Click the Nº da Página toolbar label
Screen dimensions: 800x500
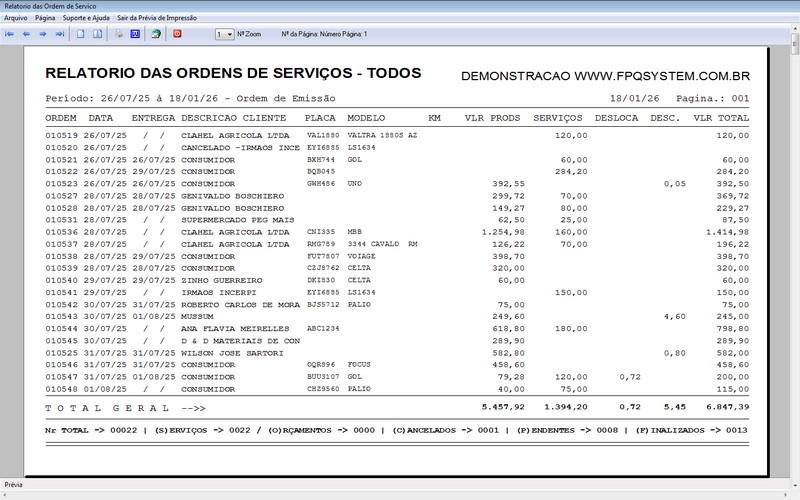[324, 34]
